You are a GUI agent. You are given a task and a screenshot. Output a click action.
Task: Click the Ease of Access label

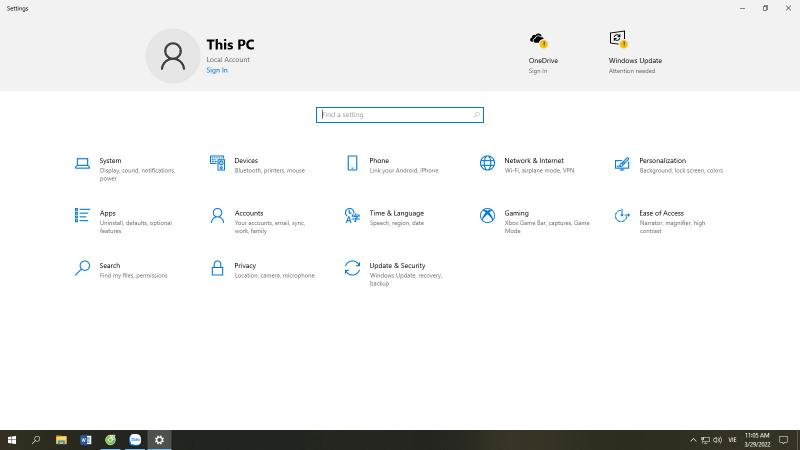pyautogui.click(x=661, y=213)
